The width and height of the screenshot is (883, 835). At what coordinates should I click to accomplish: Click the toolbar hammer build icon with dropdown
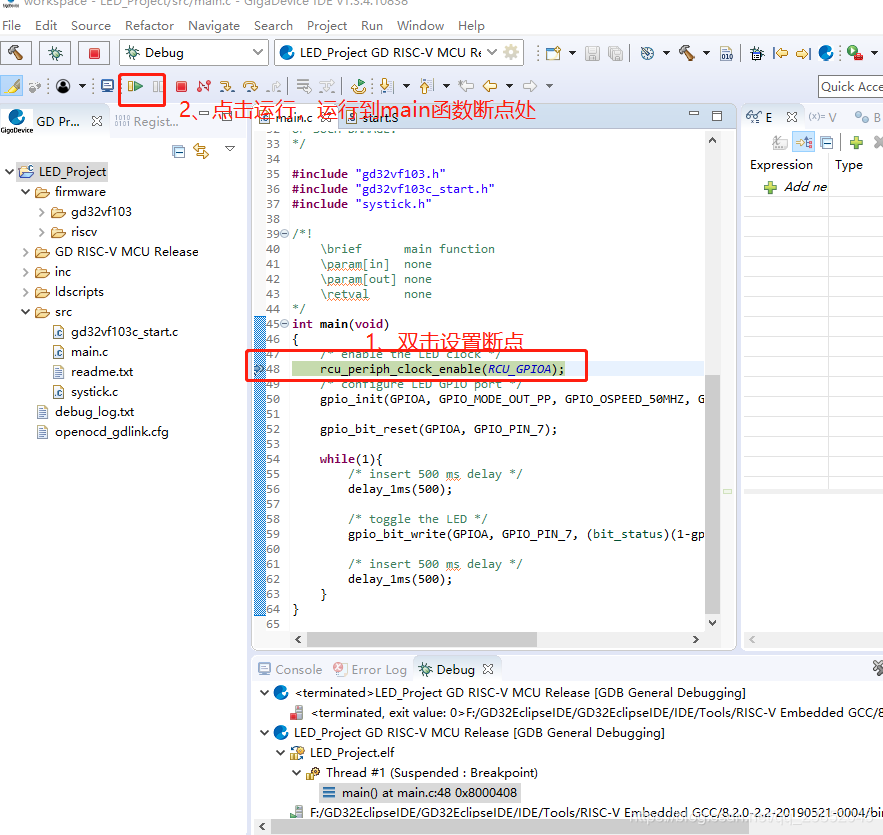(x=686, y=53)
